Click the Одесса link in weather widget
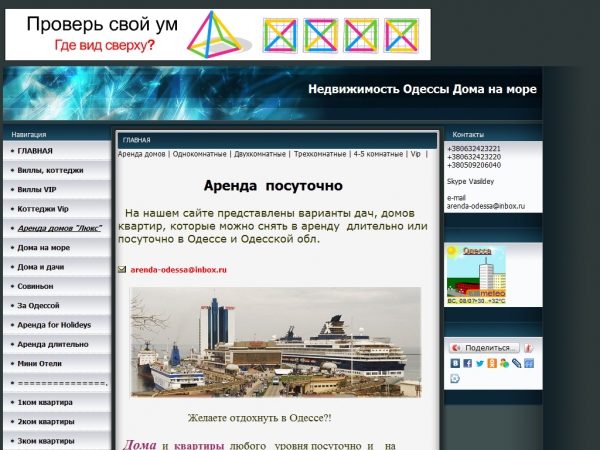This screenshot has height=450, width=600. point(477,251)
